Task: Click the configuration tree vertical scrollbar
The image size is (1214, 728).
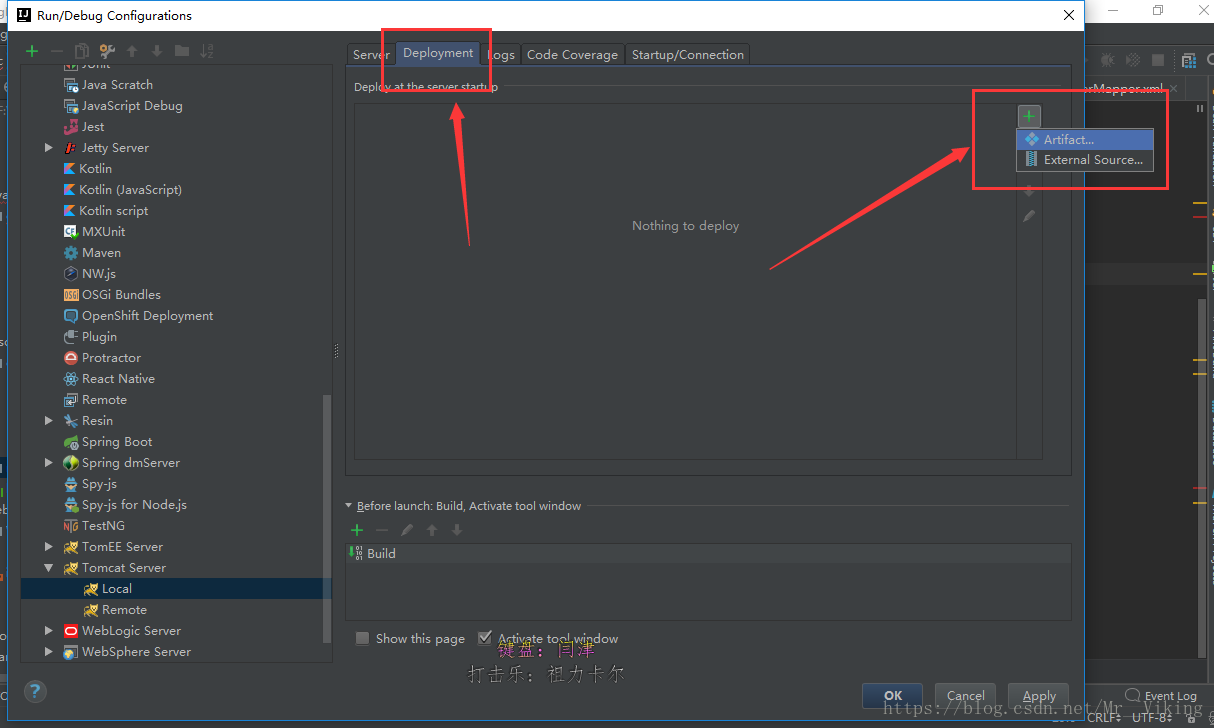Action: [x=327, y=518]
